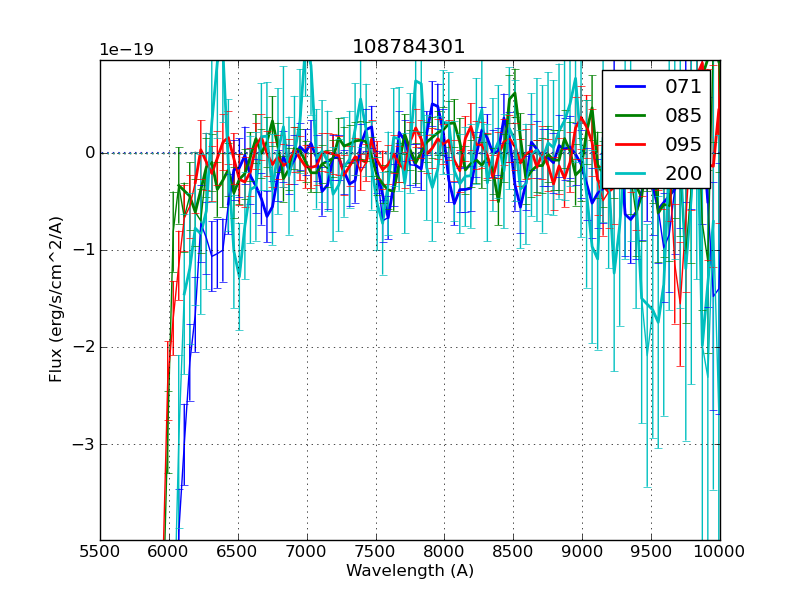
Task: Click the −1 y-axis tick label
Action: pyautogui.click(x=83, y=250)
